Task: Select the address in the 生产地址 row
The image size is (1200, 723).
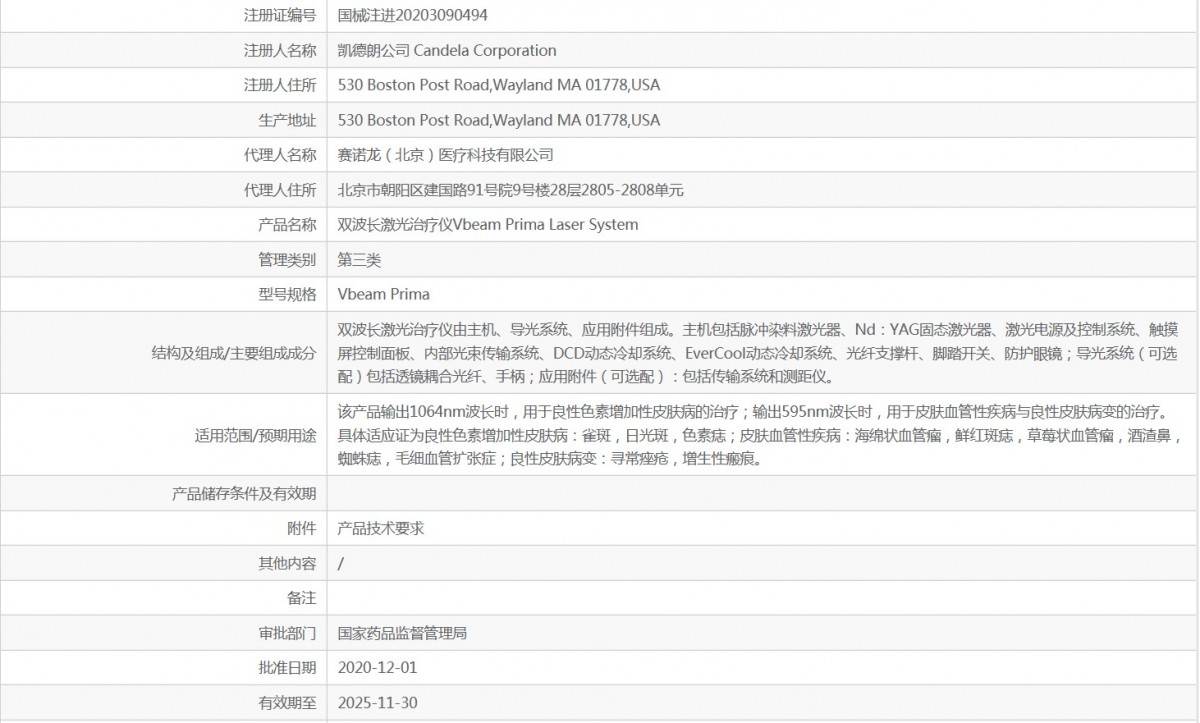Action: click(499, 120)
